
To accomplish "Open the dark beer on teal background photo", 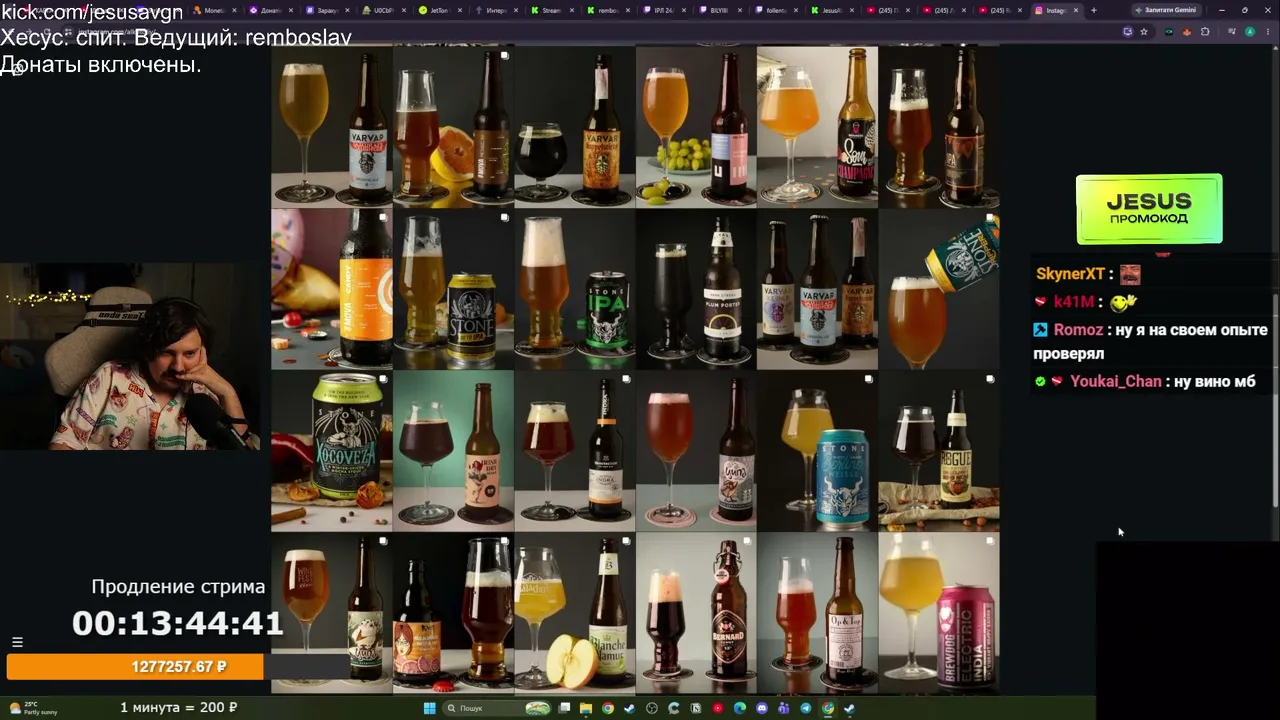I will 453,451.
